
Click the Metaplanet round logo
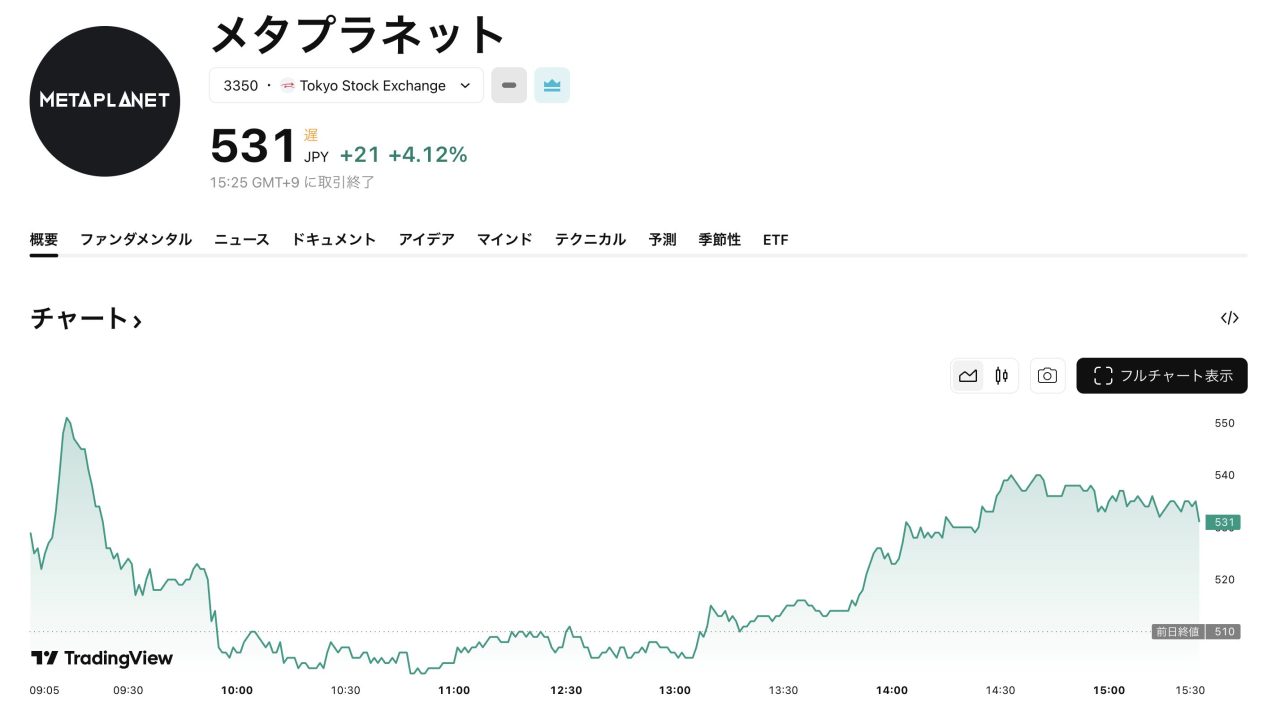(105, 101)
